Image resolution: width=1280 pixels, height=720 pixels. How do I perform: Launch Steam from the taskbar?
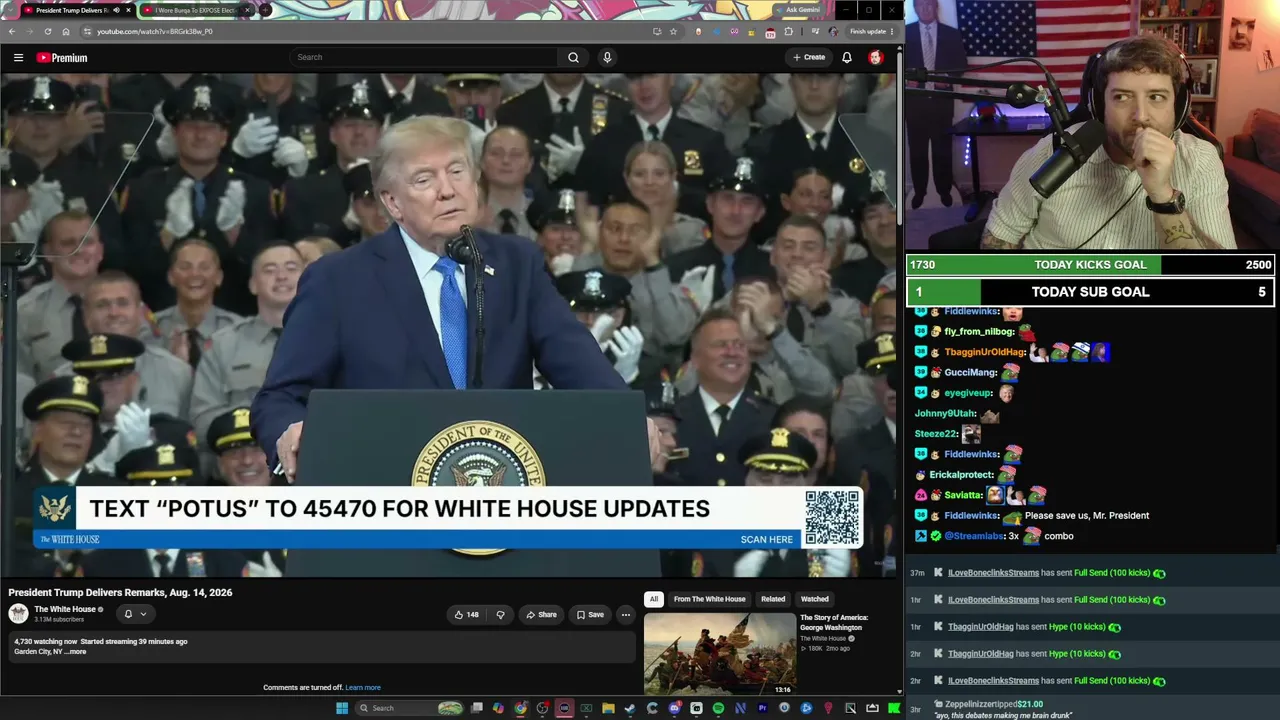tap(629, 708)
